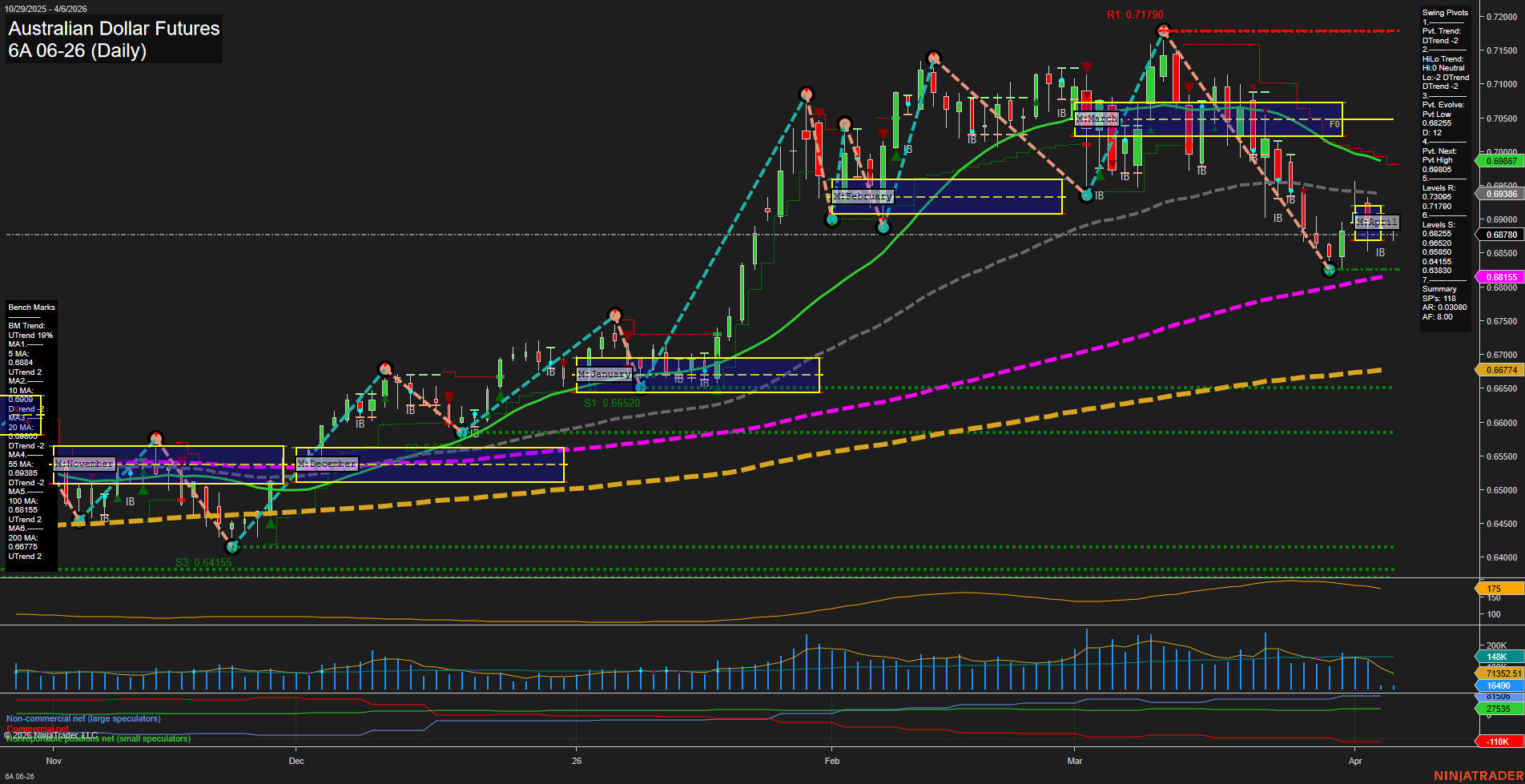Click the red -110K commercial net value tag
1525x784 pixels.
[x=1499, y=742]
